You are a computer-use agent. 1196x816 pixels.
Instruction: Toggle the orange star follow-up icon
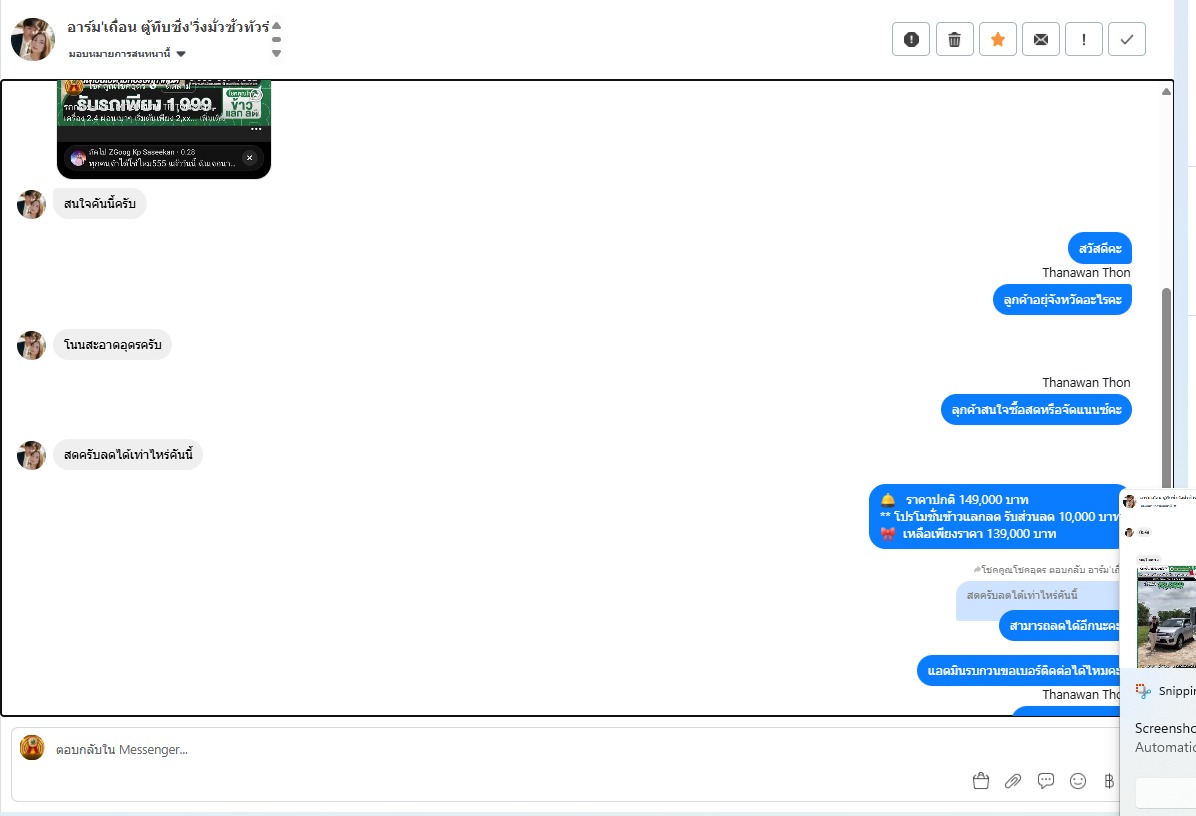pyautogui.click(x=998, y=40)
